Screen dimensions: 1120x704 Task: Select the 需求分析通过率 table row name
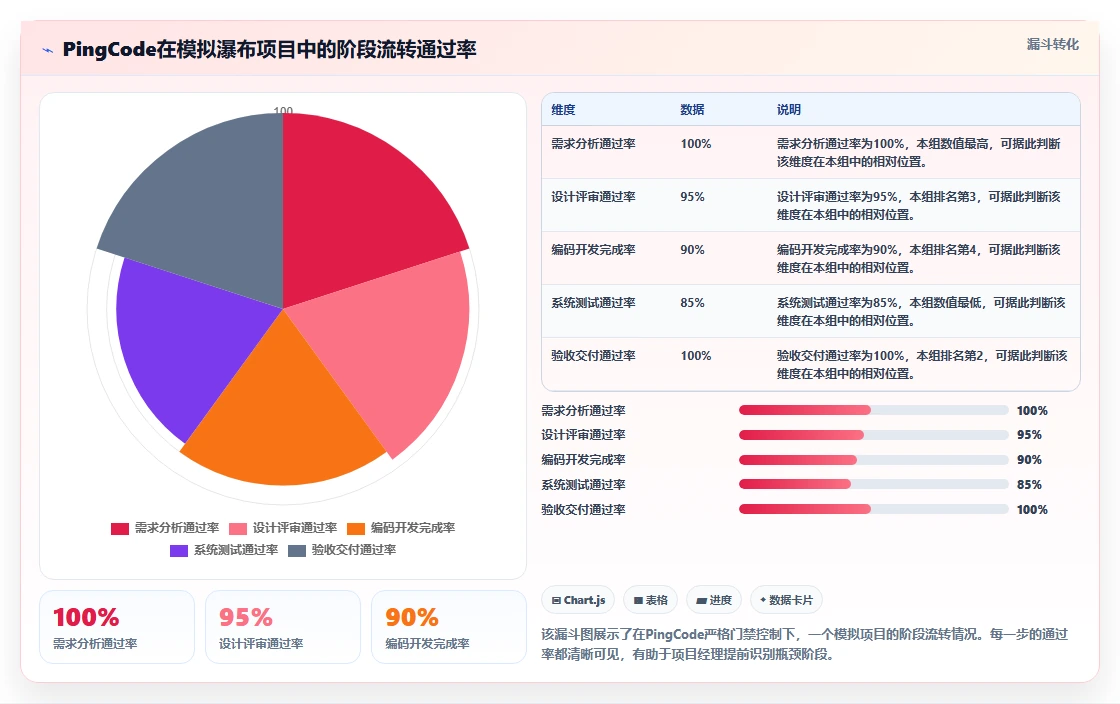(593, 144)
